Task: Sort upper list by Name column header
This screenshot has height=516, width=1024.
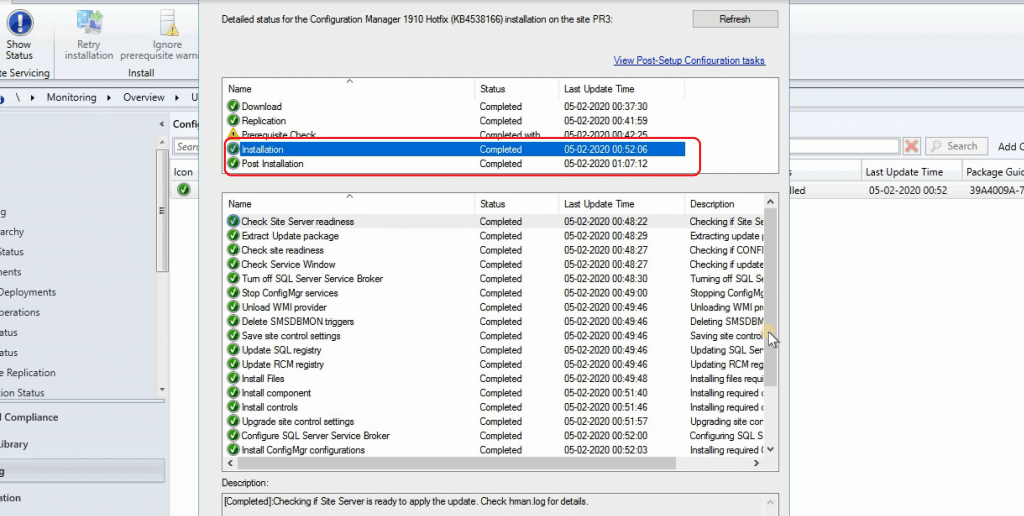Action: pyautogui.click(x=349, y=89)
